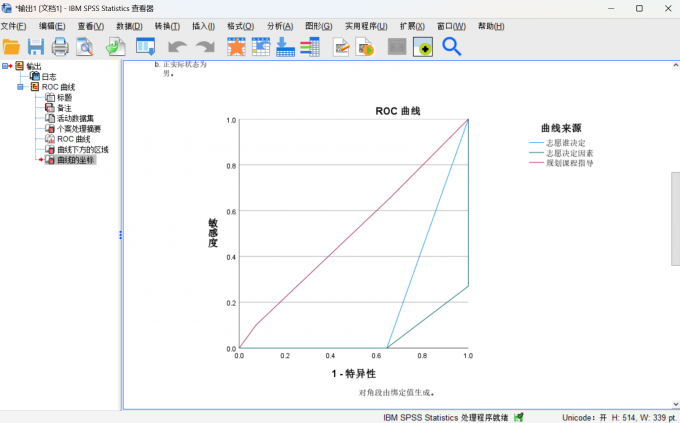Click the footnote 对角段由绑定值生成
Viewport: 680px width, 423px height.
click(x=396, y=393)
